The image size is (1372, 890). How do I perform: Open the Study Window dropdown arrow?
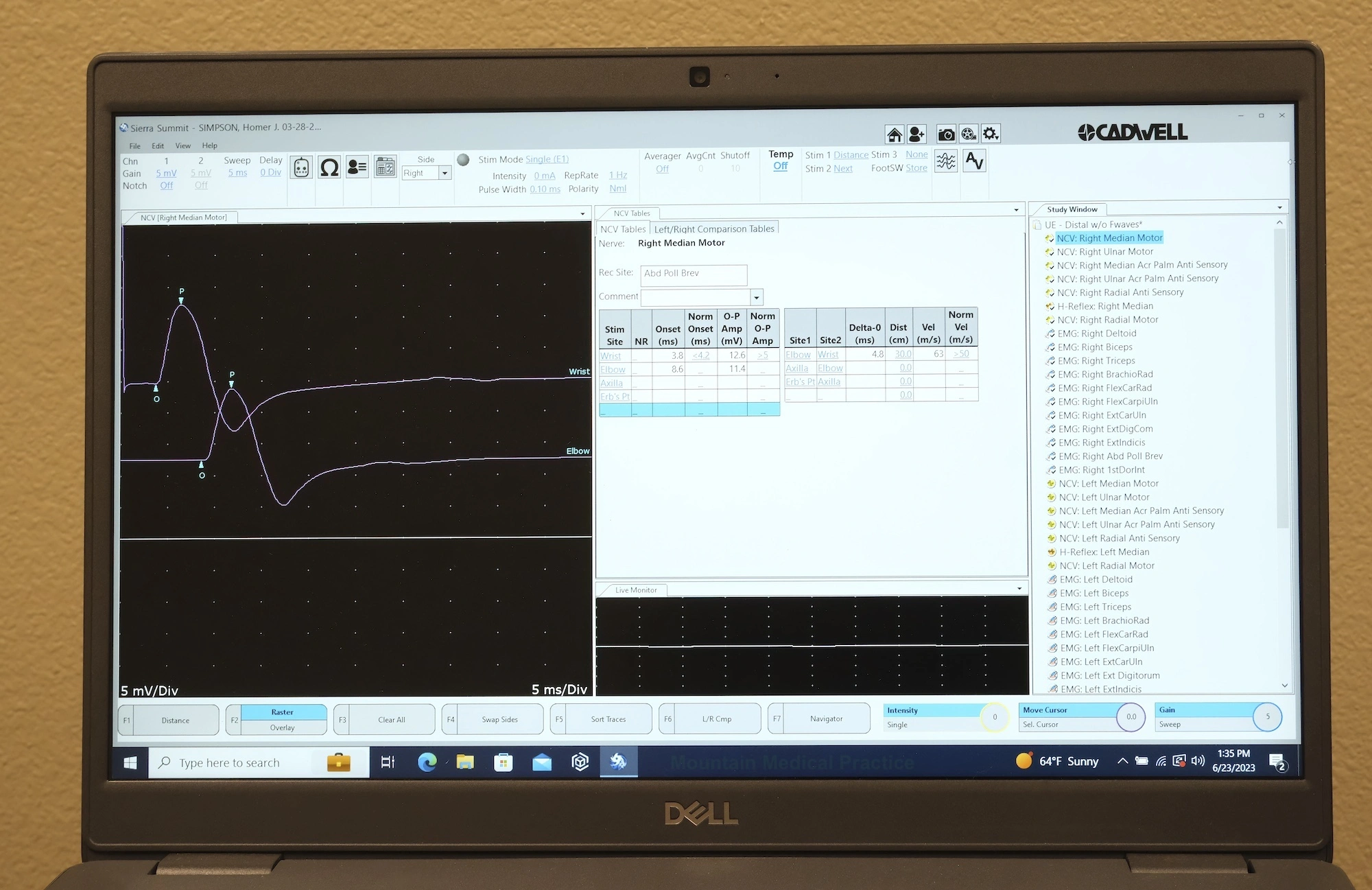pyautogui.click(x=1280, y=207)
